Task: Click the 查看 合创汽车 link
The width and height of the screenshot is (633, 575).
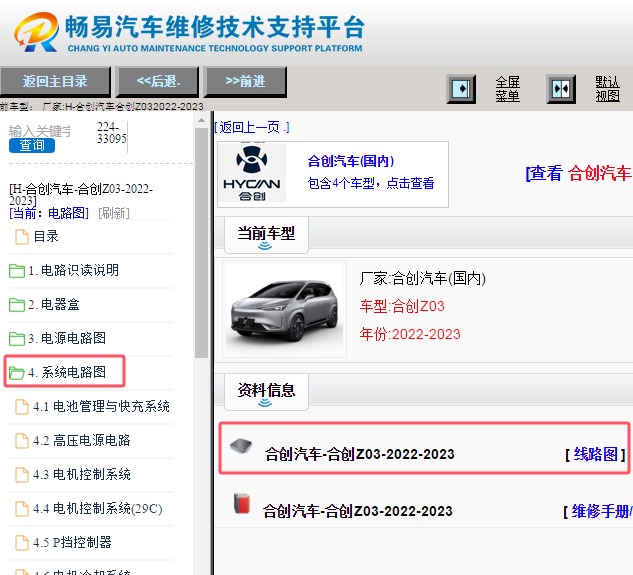Action: point(578,173)
